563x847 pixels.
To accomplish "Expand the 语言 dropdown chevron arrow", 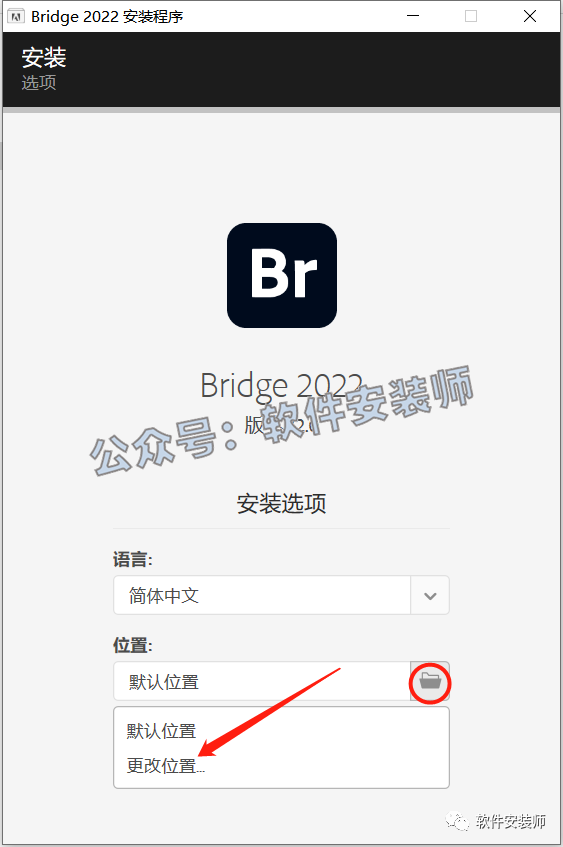I will (x=430, y=595).
